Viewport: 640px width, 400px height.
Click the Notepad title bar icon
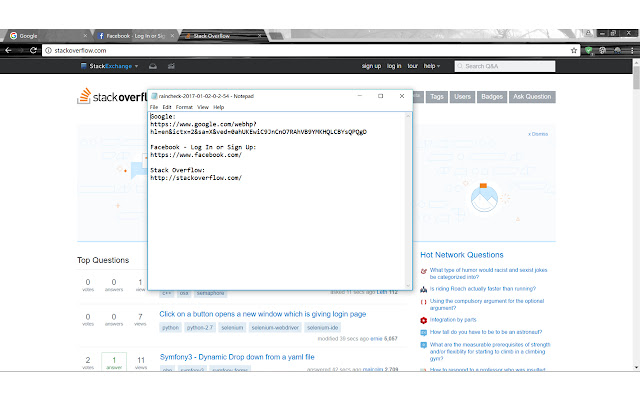[154, 96]
